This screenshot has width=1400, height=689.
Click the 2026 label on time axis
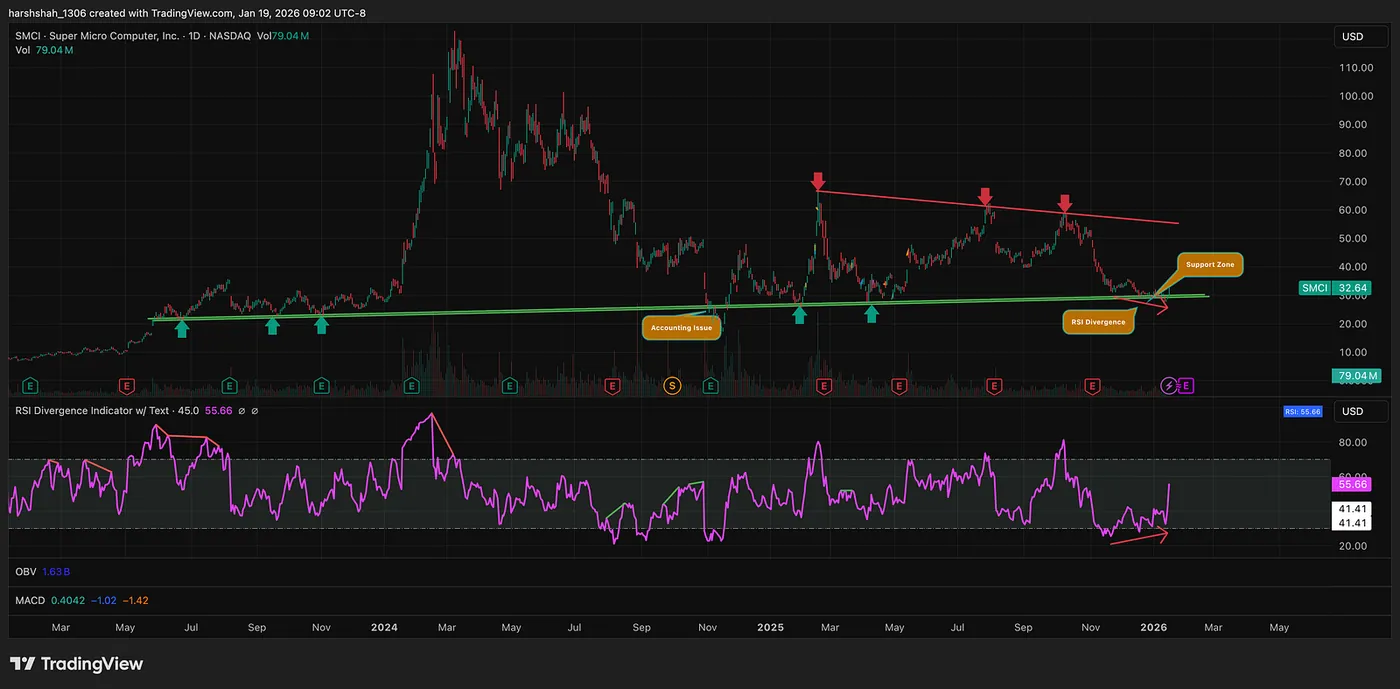[1154, 628]
